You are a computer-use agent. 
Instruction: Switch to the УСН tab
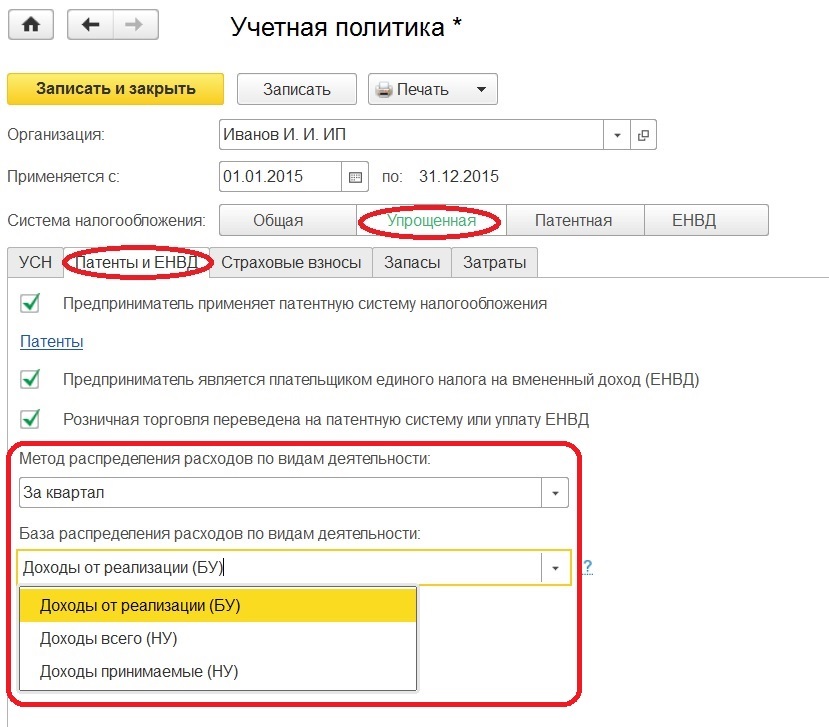[x=35, y=262]
